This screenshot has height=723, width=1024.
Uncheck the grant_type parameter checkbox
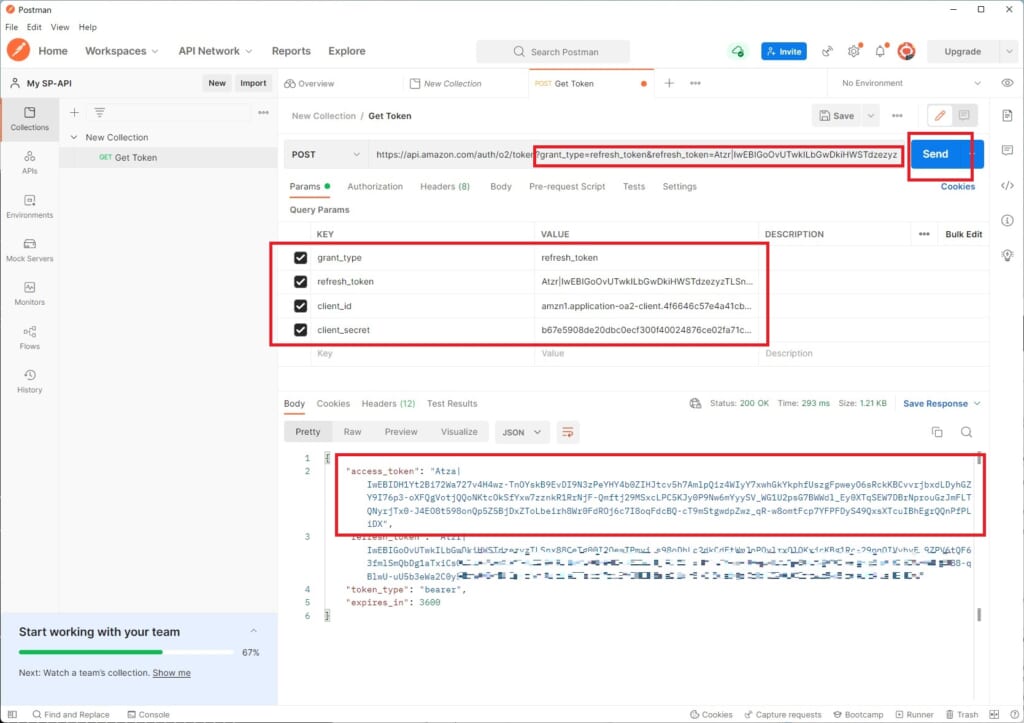click(300, 257)
